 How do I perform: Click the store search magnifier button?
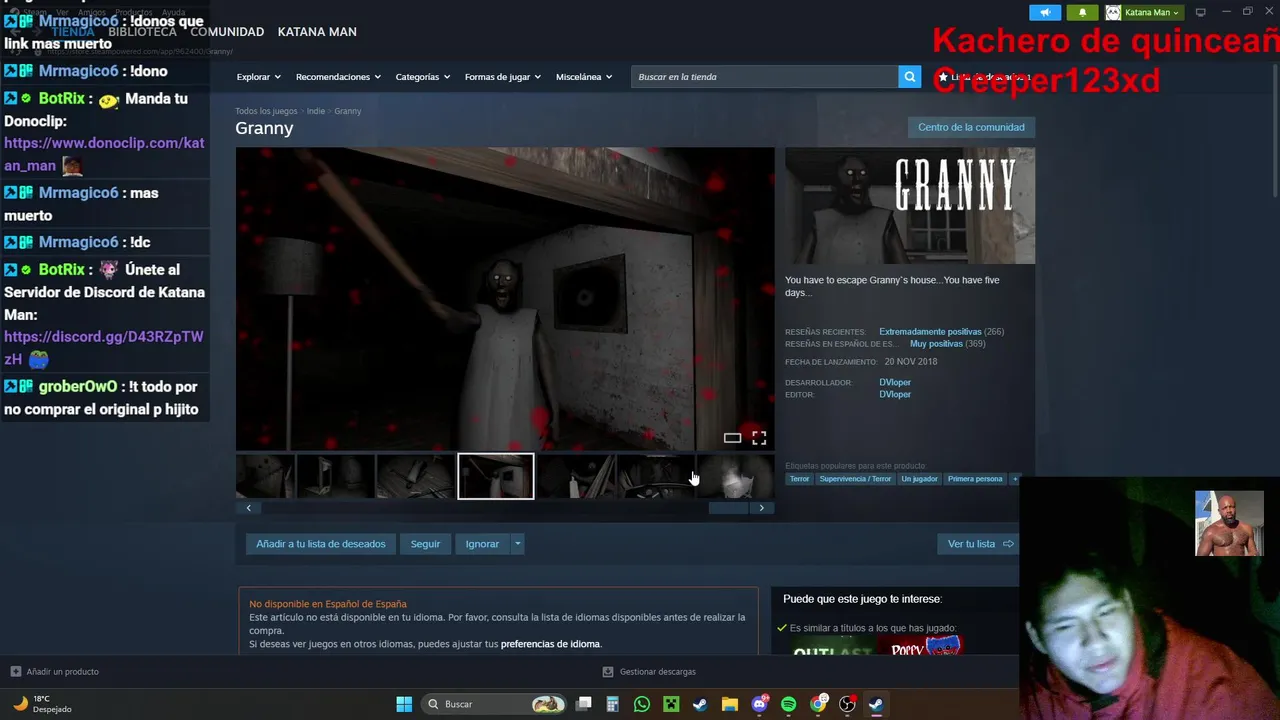[x=909, y=77]
